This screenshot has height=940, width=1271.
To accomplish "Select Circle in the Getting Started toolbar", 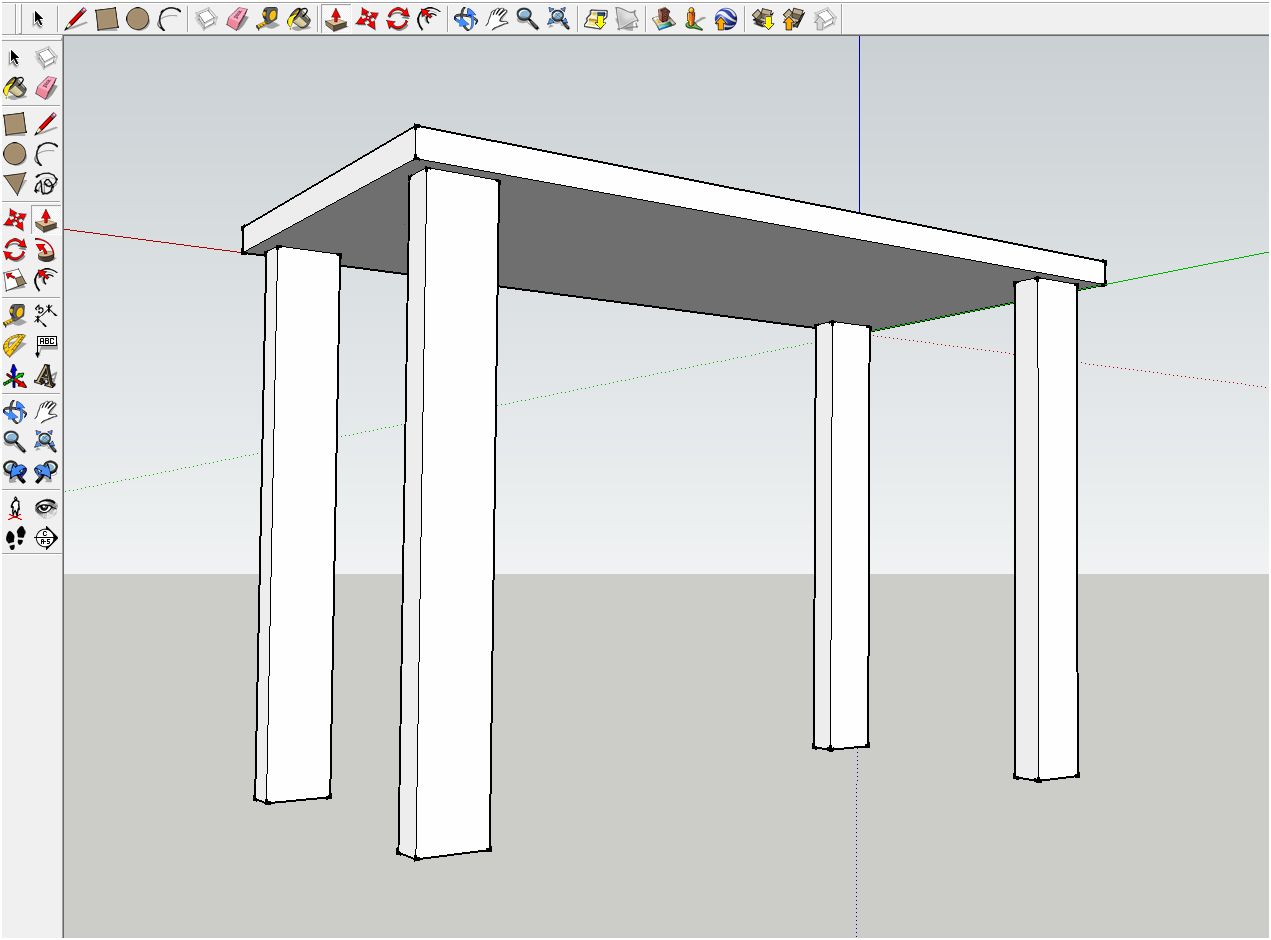I will click(138, 19).
